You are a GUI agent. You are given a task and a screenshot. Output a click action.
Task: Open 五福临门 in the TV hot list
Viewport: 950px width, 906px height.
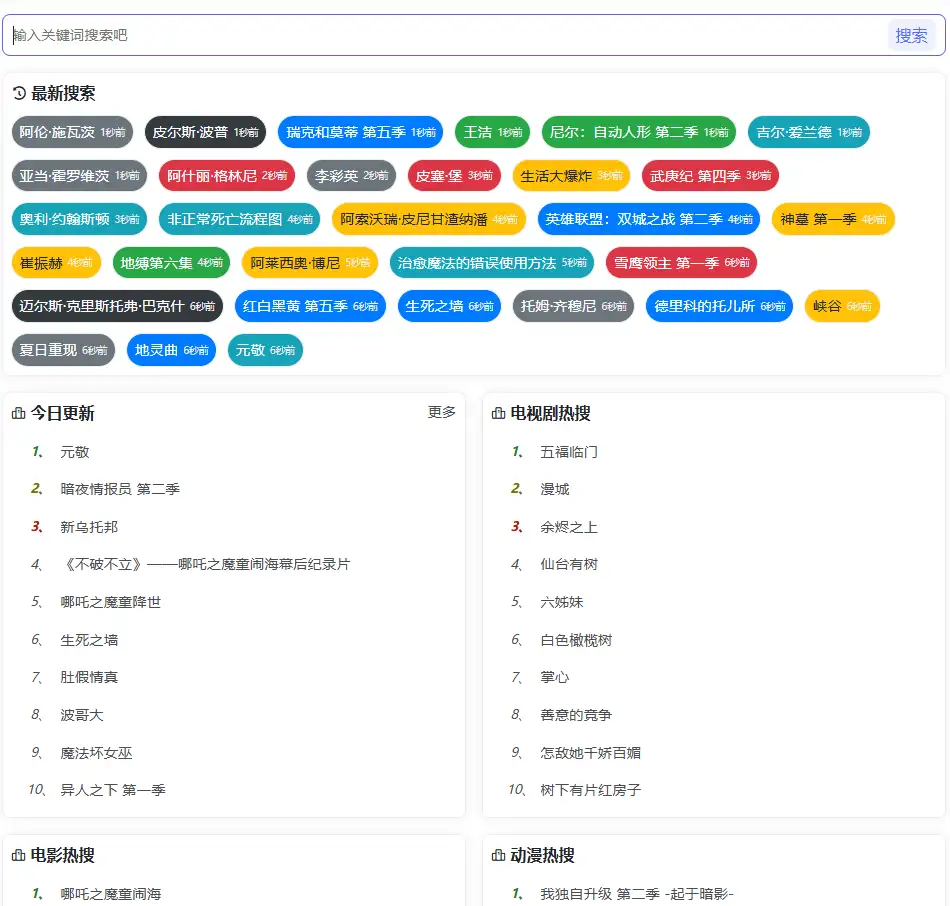[x=569, y=452]
